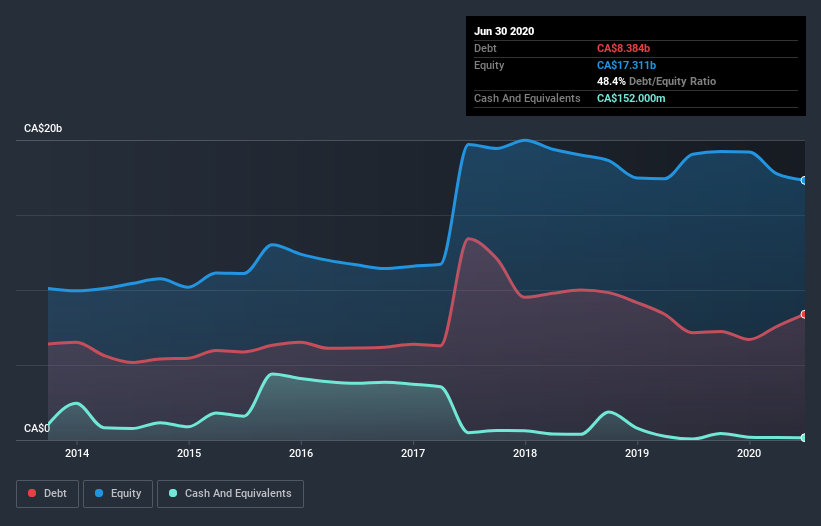Click the CA$0 axis label
Image resolution: width=821 pixels, height=526 pixels.
point(37,428)
